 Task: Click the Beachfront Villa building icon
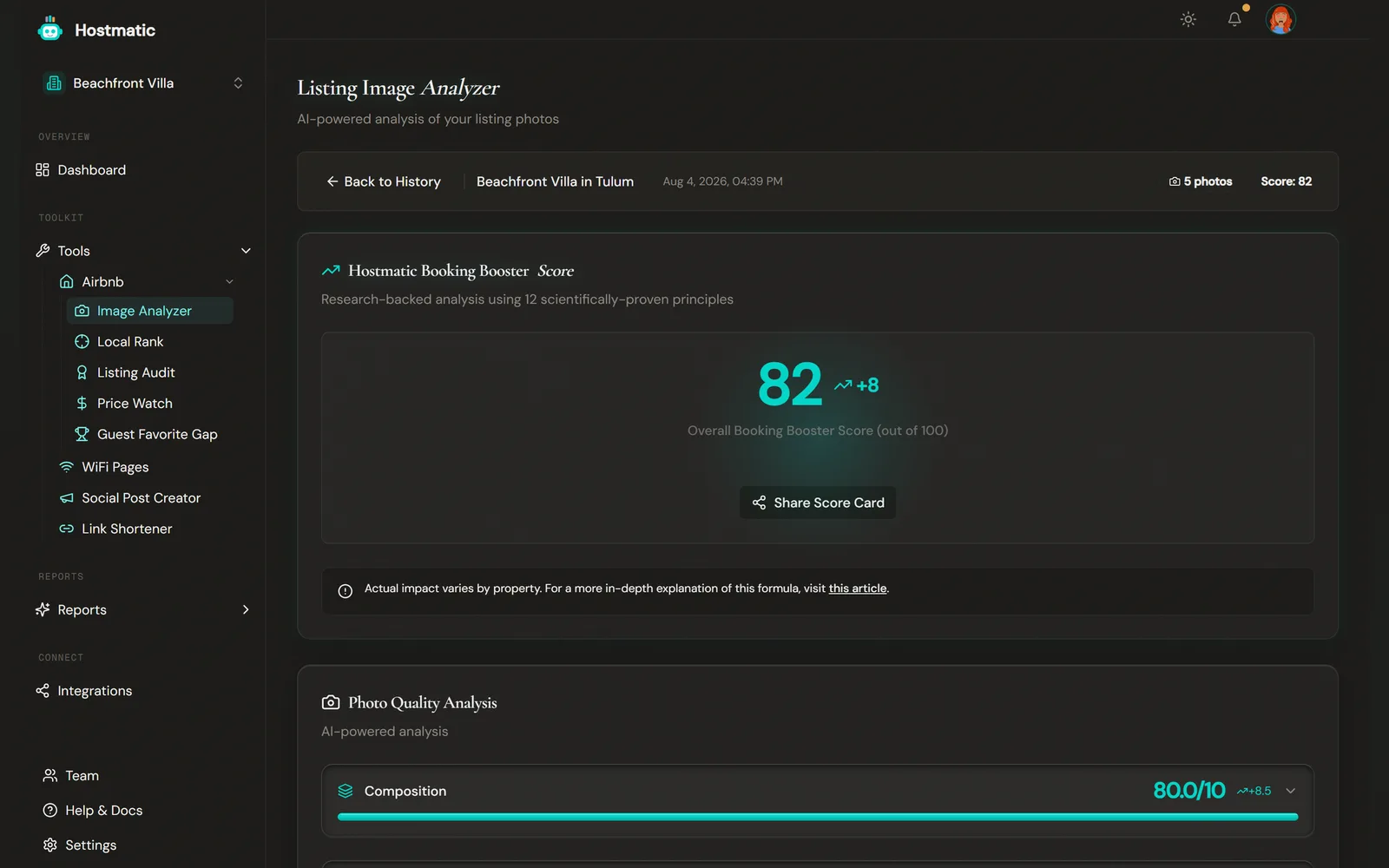tap(54, 83)
